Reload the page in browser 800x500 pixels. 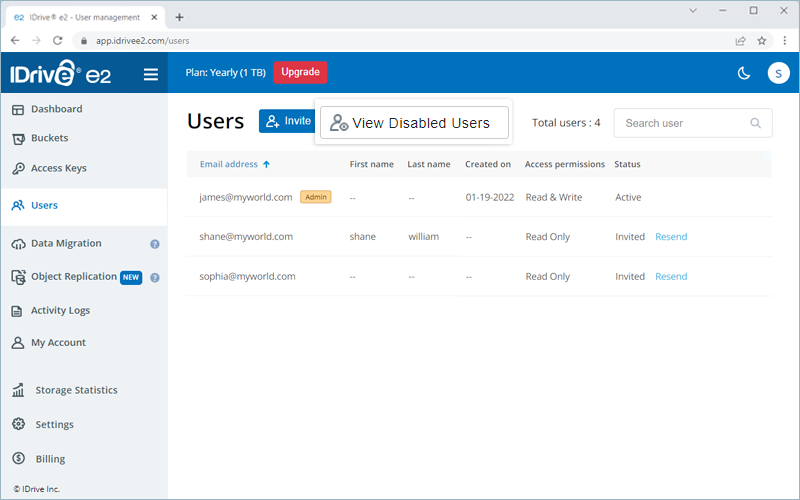[x=58, y=40]
